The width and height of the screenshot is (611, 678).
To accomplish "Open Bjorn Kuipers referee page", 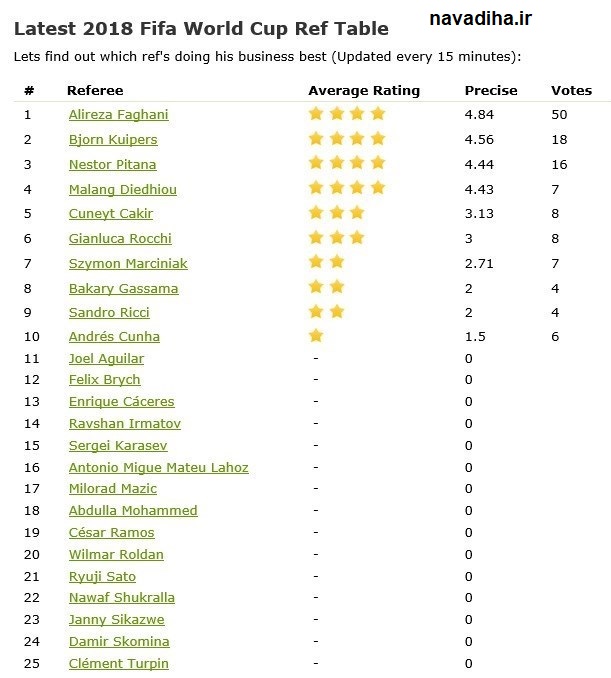I will click(113, 140).
